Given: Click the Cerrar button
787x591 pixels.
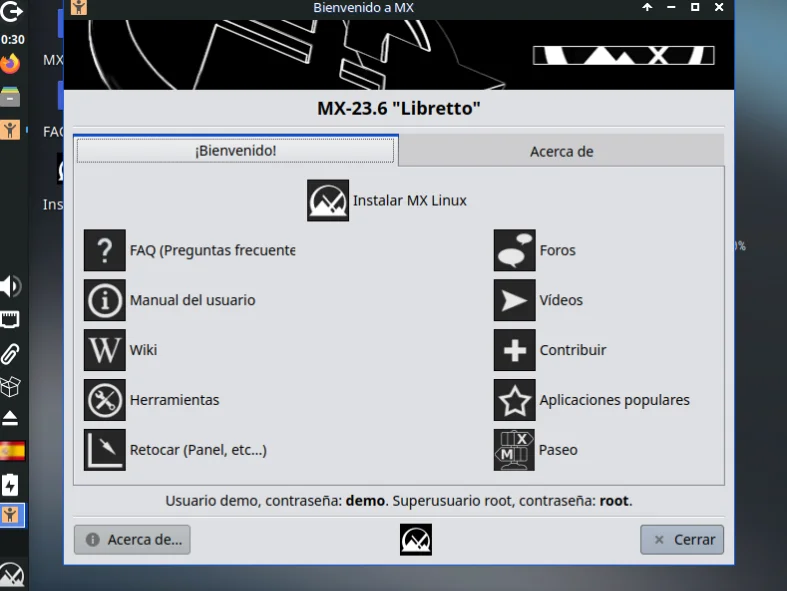Looking at the screenshot, I should click(682, 539).
